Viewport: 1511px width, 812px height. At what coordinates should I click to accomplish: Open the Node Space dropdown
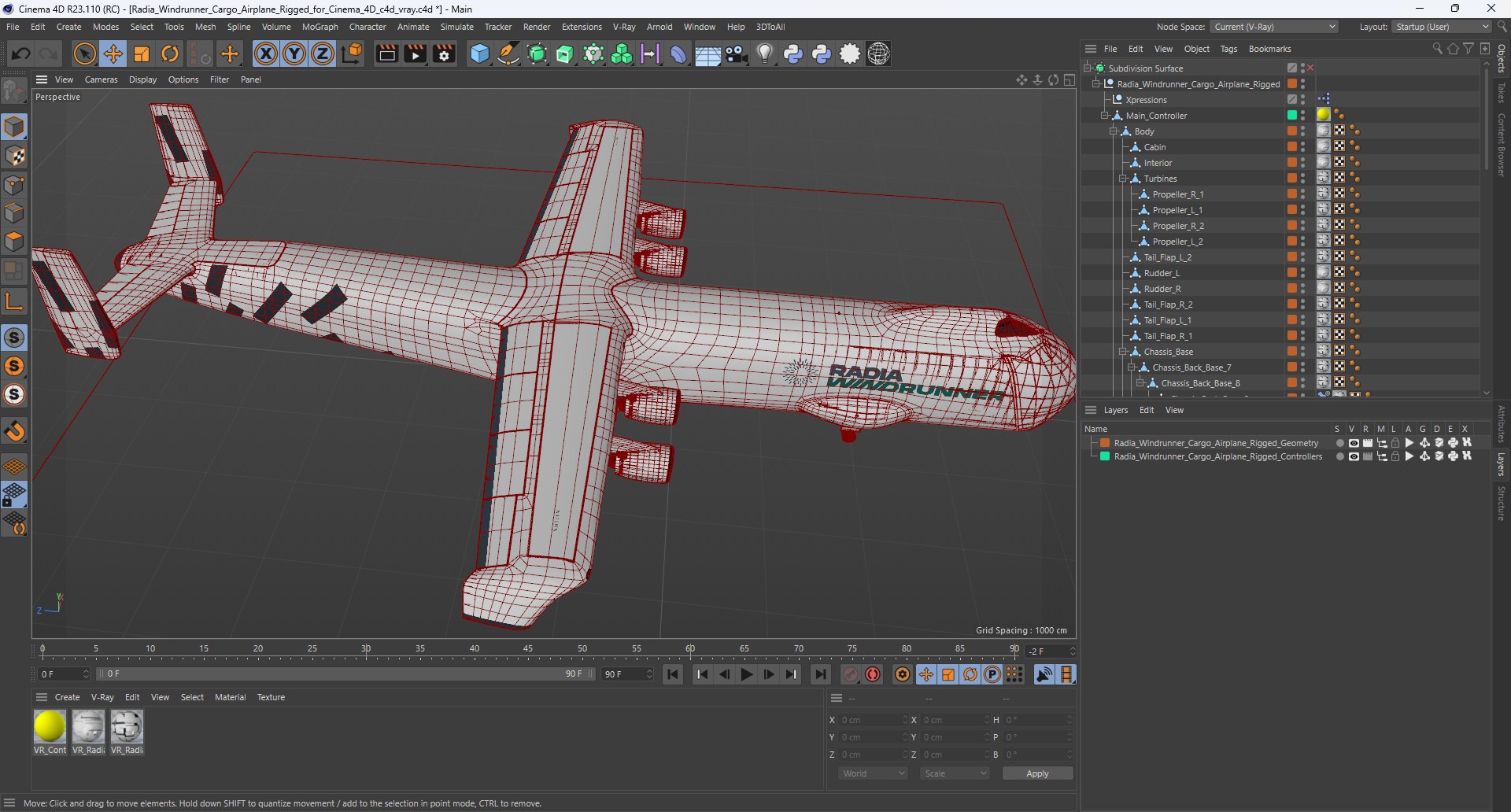pyautogui.click(x=1274, y=27)
